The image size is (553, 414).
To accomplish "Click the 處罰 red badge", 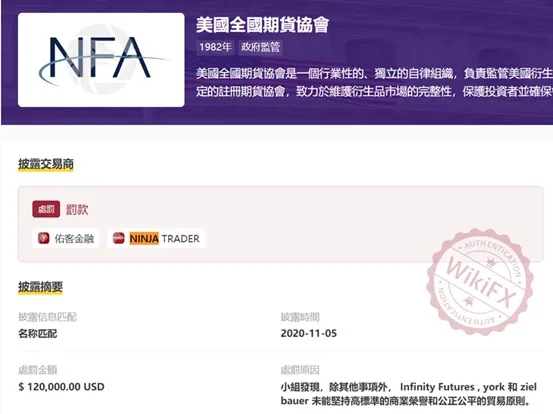I will [x=46, y=209].
